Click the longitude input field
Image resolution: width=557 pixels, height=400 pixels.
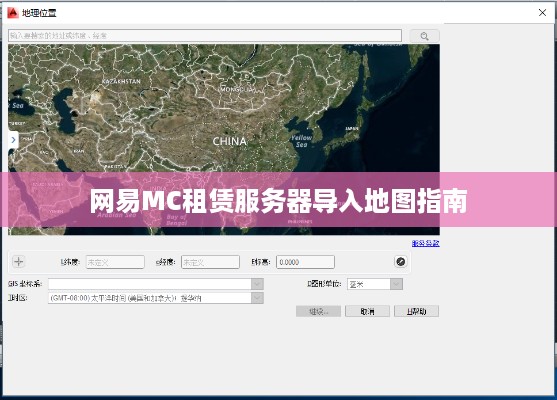click(210, 262)
